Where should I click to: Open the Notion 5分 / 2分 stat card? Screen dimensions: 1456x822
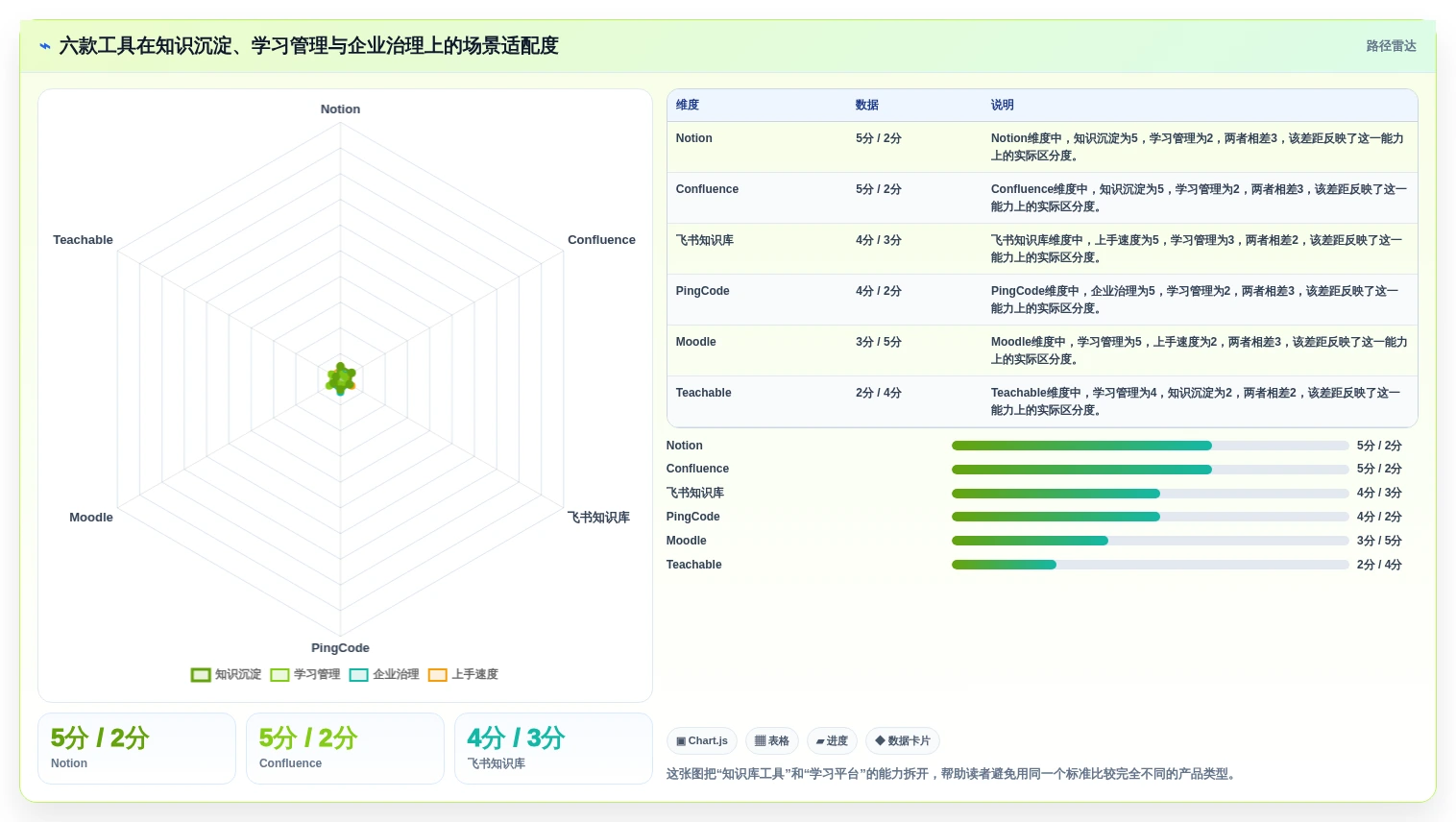(136, 748)
